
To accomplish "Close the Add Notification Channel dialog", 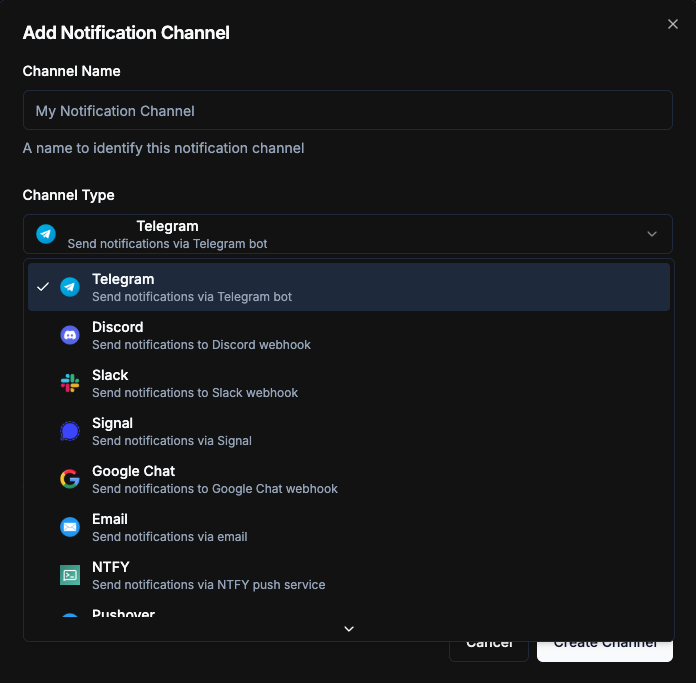I will click(673, 24).
